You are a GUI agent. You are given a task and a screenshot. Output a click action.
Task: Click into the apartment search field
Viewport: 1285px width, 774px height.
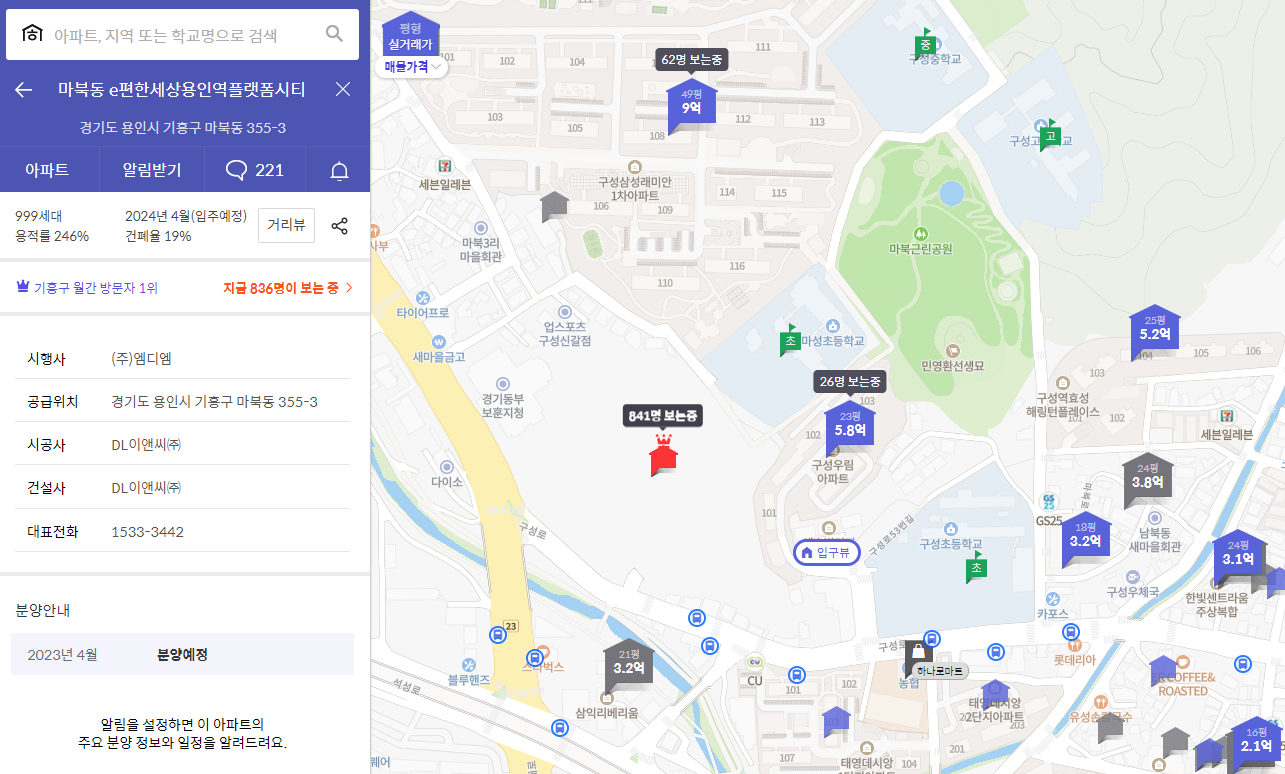(184, 35)
